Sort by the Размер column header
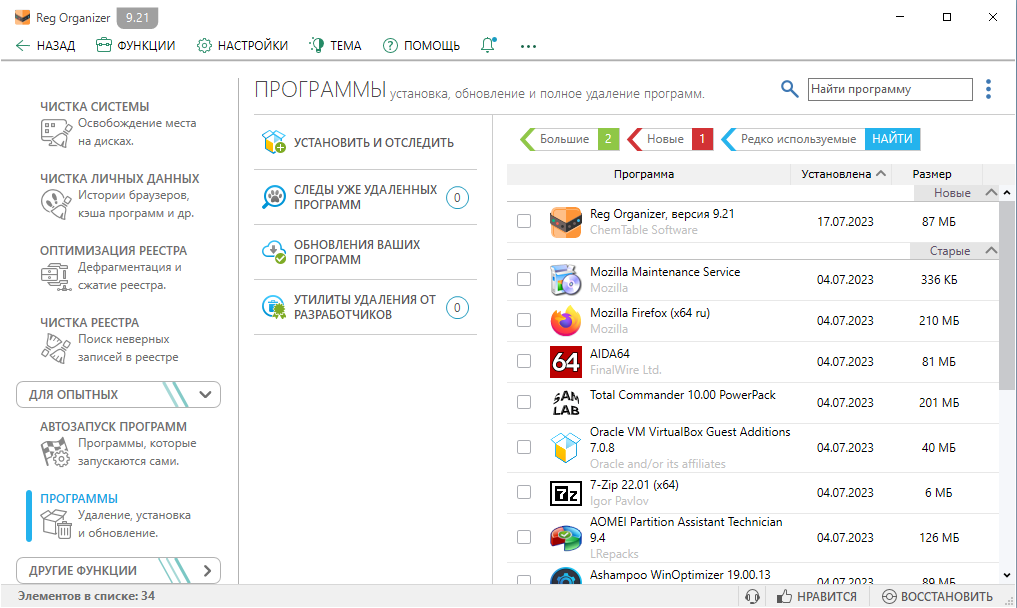 click(x=937, y=174)
